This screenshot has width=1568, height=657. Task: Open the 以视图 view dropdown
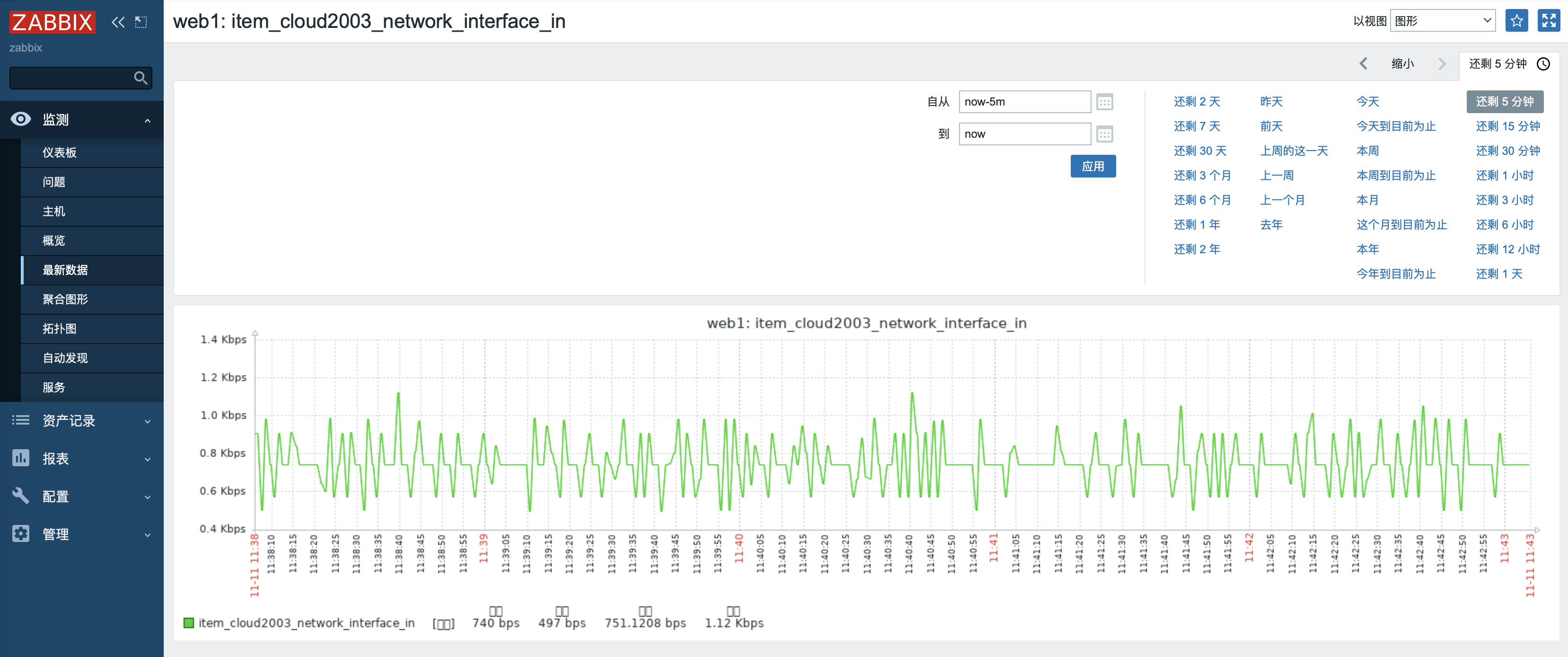1443,21
